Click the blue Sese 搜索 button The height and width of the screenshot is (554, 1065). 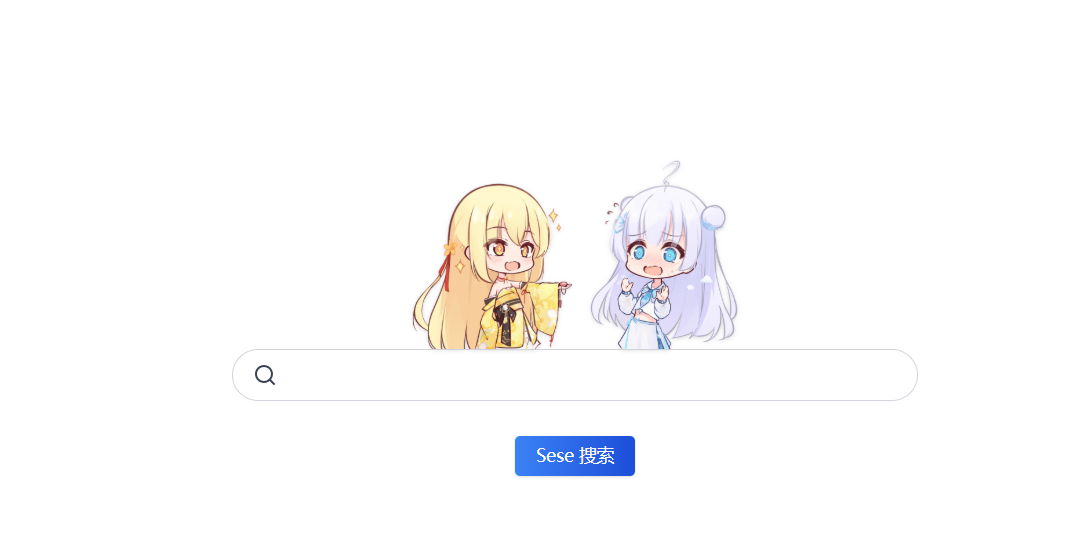[575, 456]
